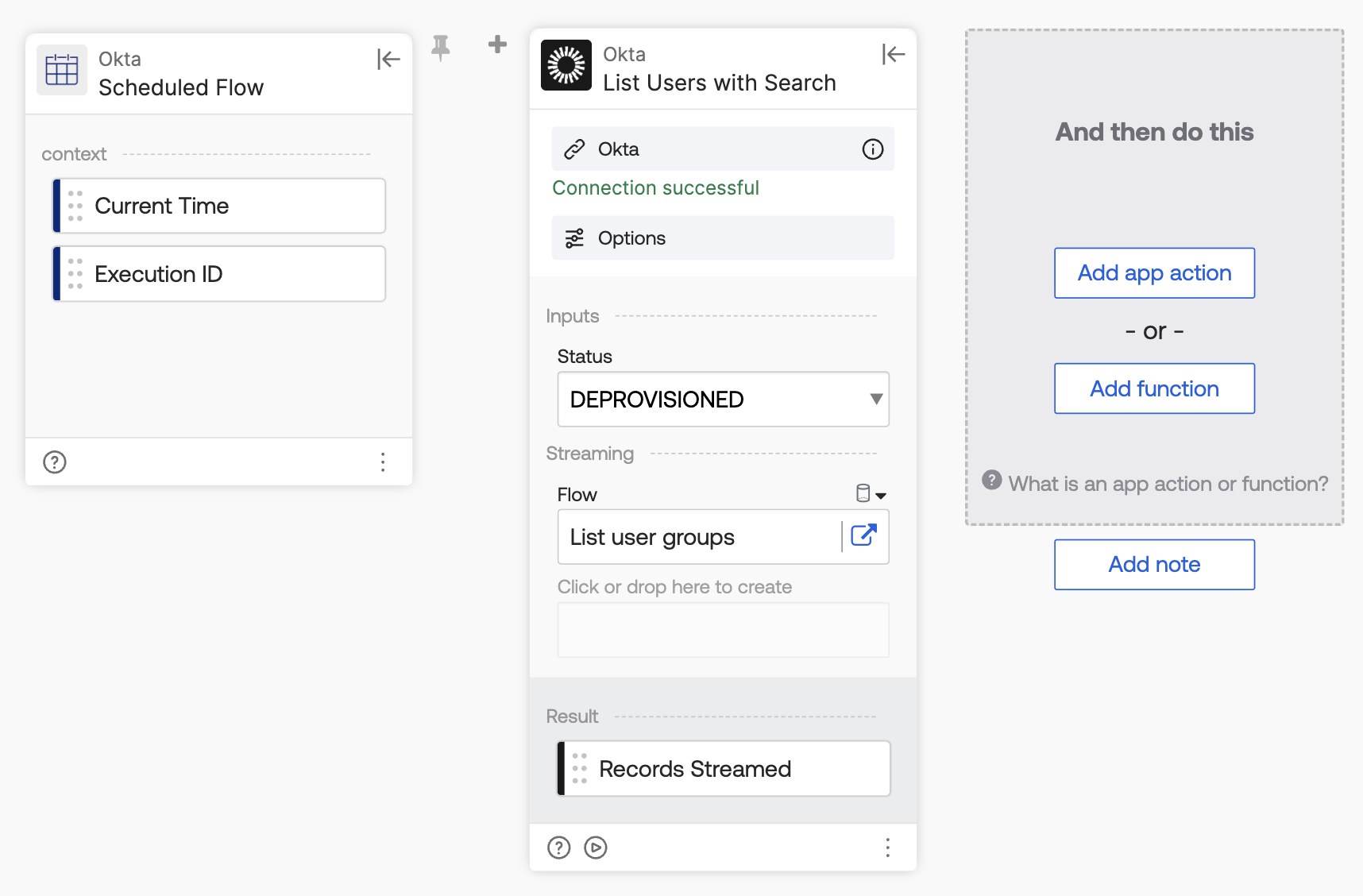Click the plus icon between cards
The image size is (1363, 896).
pos(497,44)
